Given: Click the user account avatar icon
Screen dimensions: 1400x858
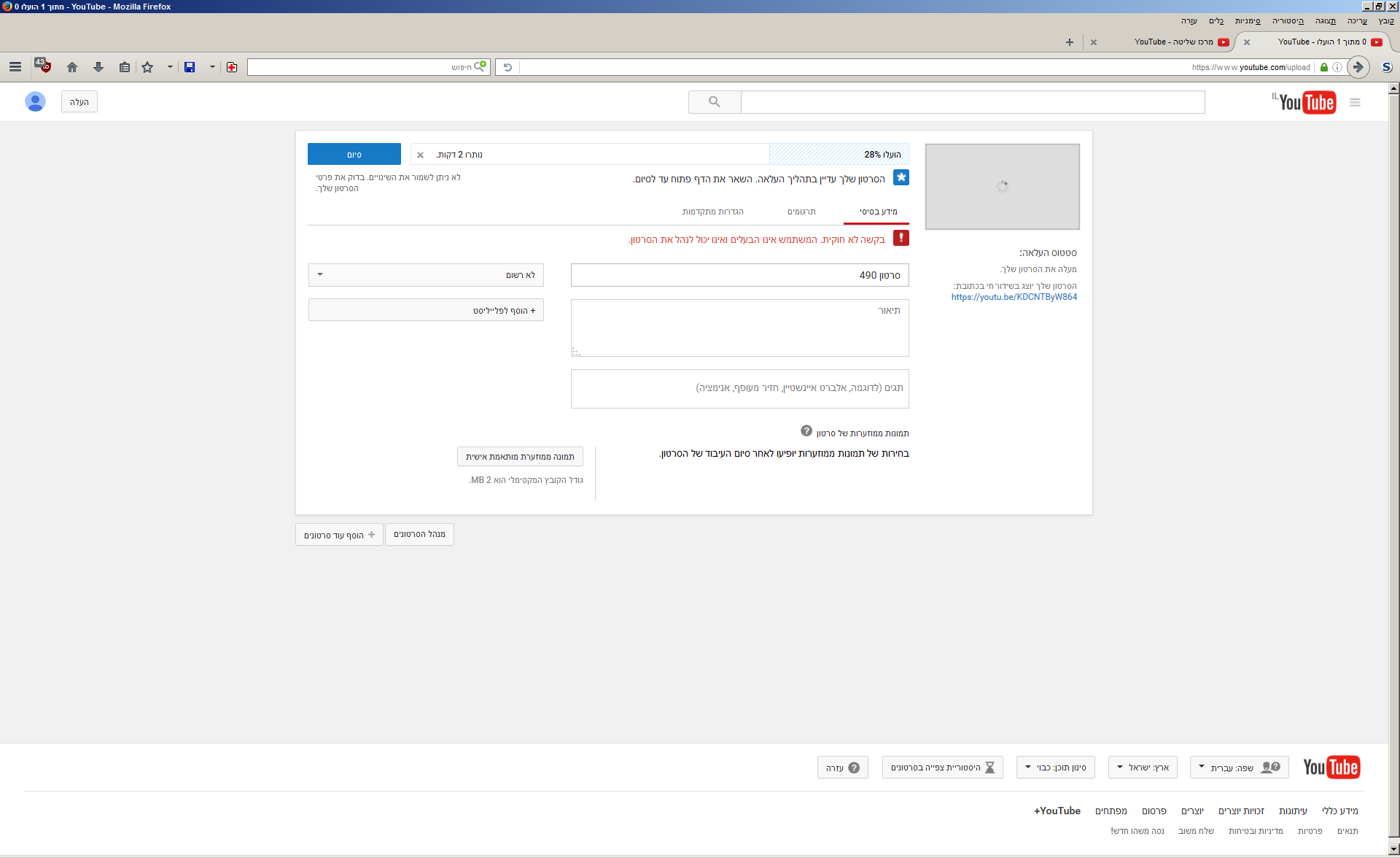Looking at the screenshot, I should (x=35, y=101).
